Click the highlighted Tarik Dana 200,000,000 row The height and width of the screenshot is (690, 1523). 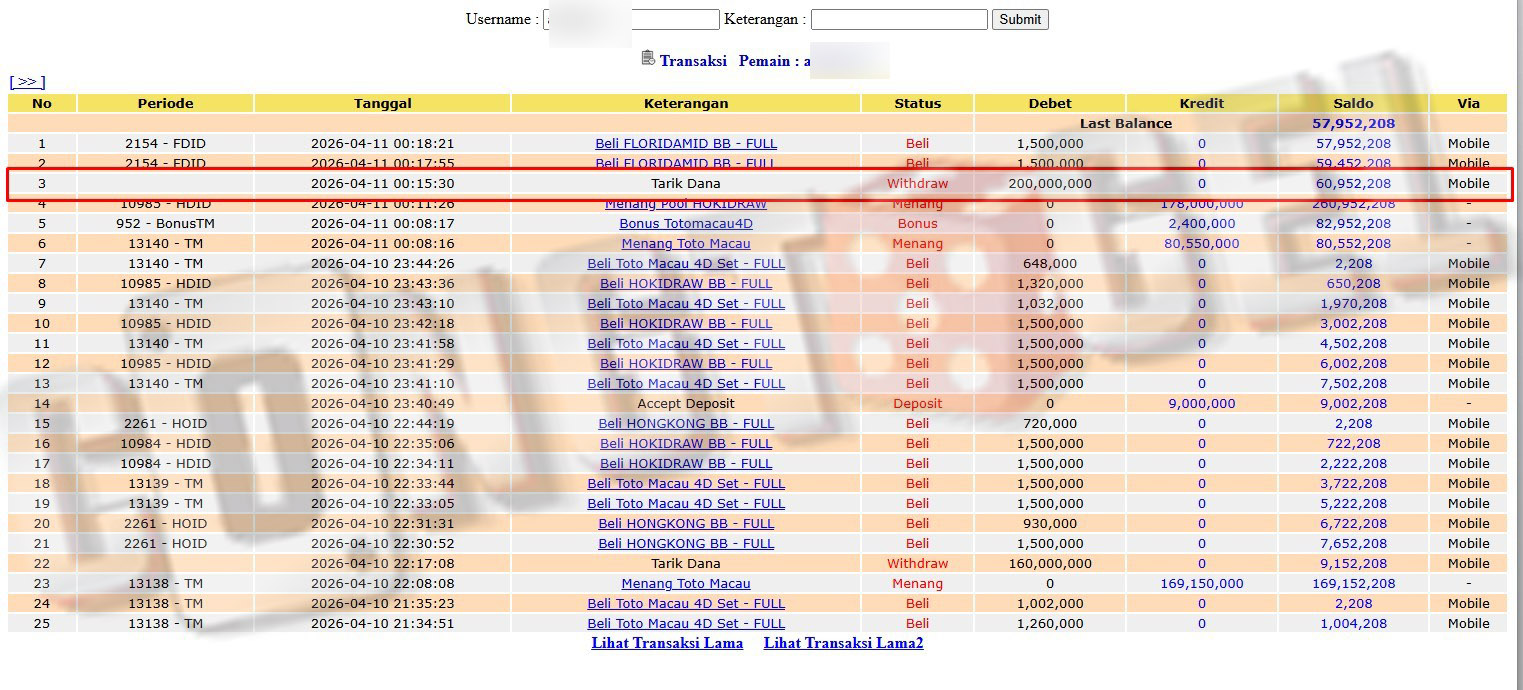(760, 184)
